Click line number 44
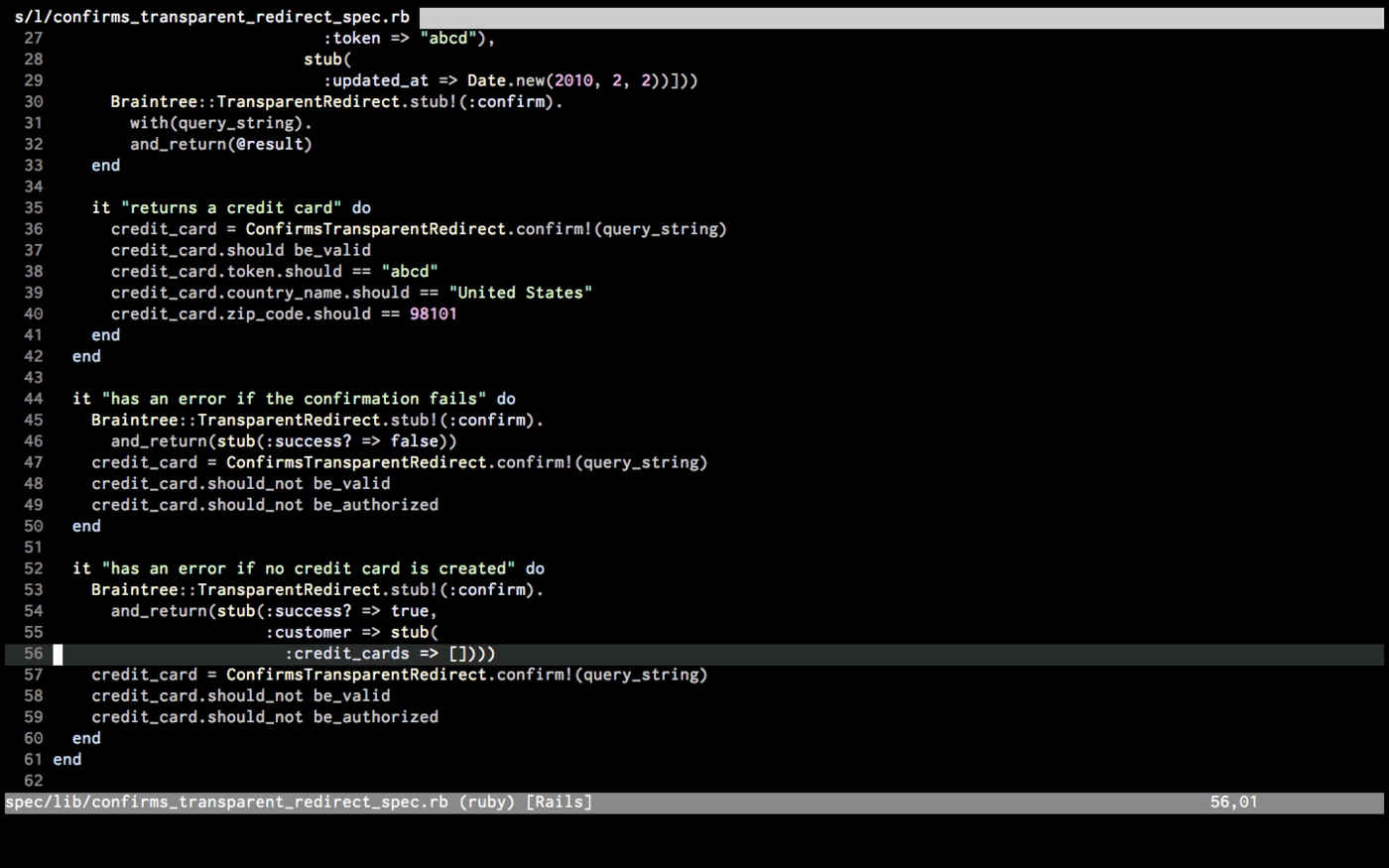This screenshot has height=868, width=1389. 34,399
